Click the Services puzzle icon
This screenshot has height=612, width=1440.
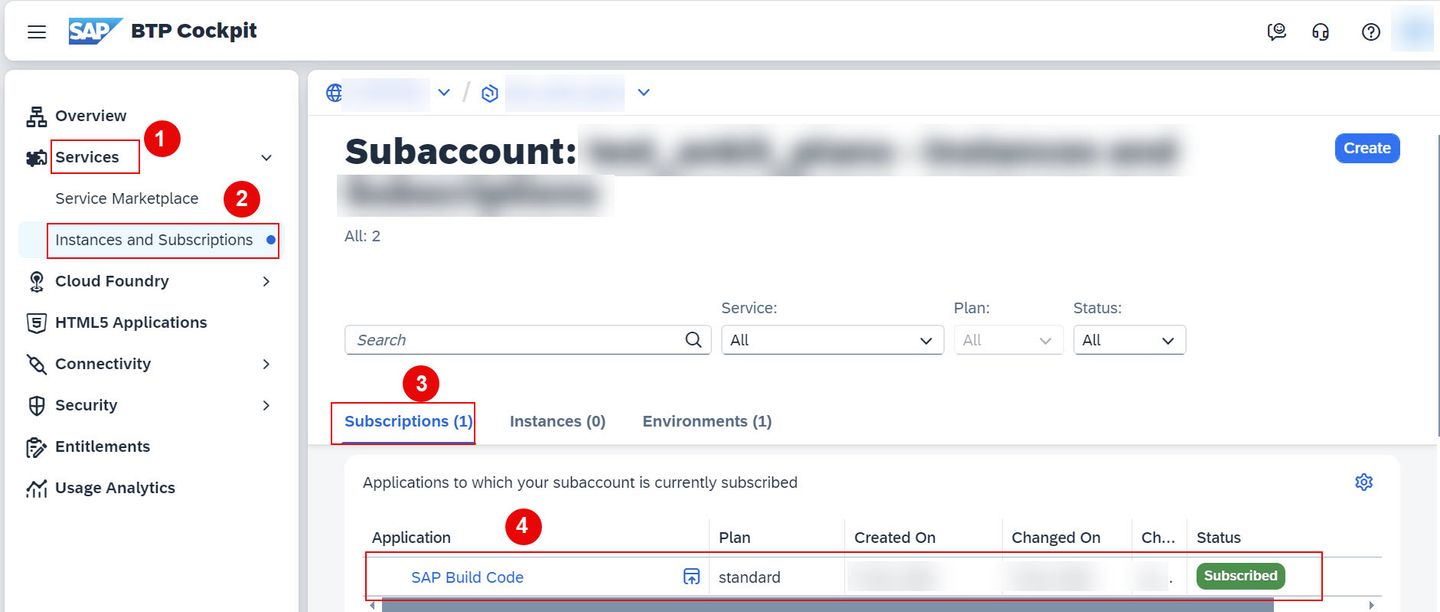click(x=37, y=157)
